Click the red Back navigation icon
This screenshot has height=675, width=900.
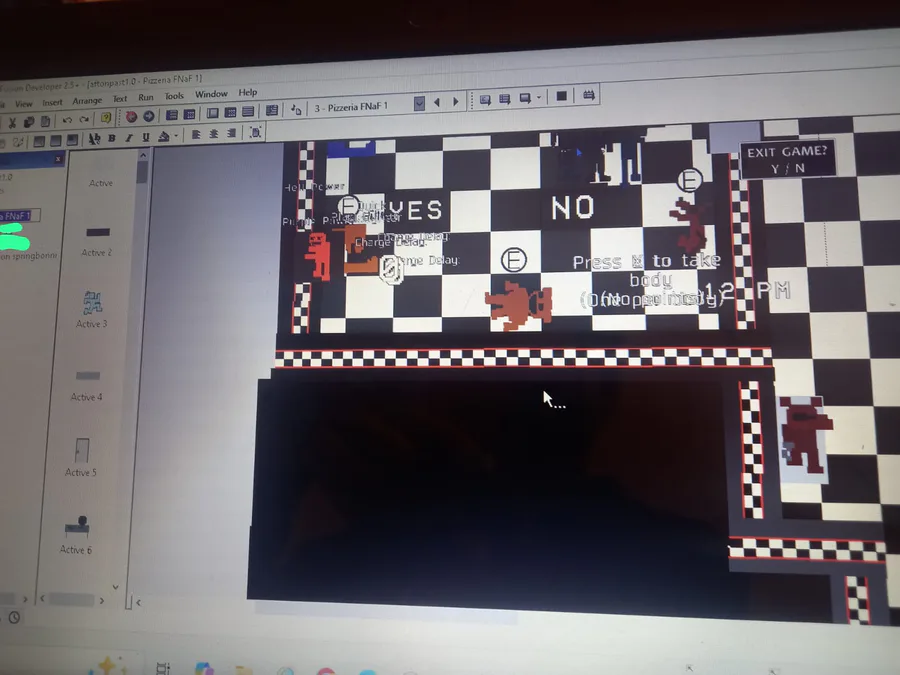131,117
